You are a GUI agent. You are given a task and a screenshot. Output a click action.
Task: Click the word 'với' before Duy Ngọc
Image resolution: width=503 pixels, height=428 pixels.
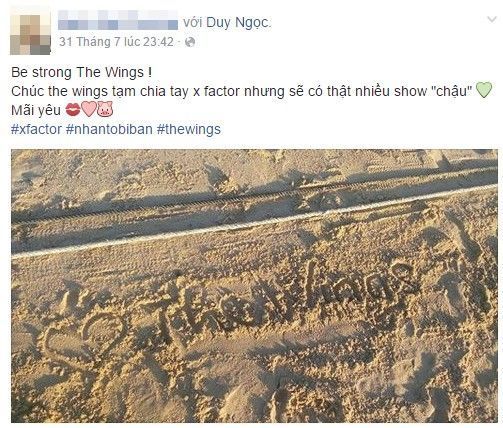[193, 22]
